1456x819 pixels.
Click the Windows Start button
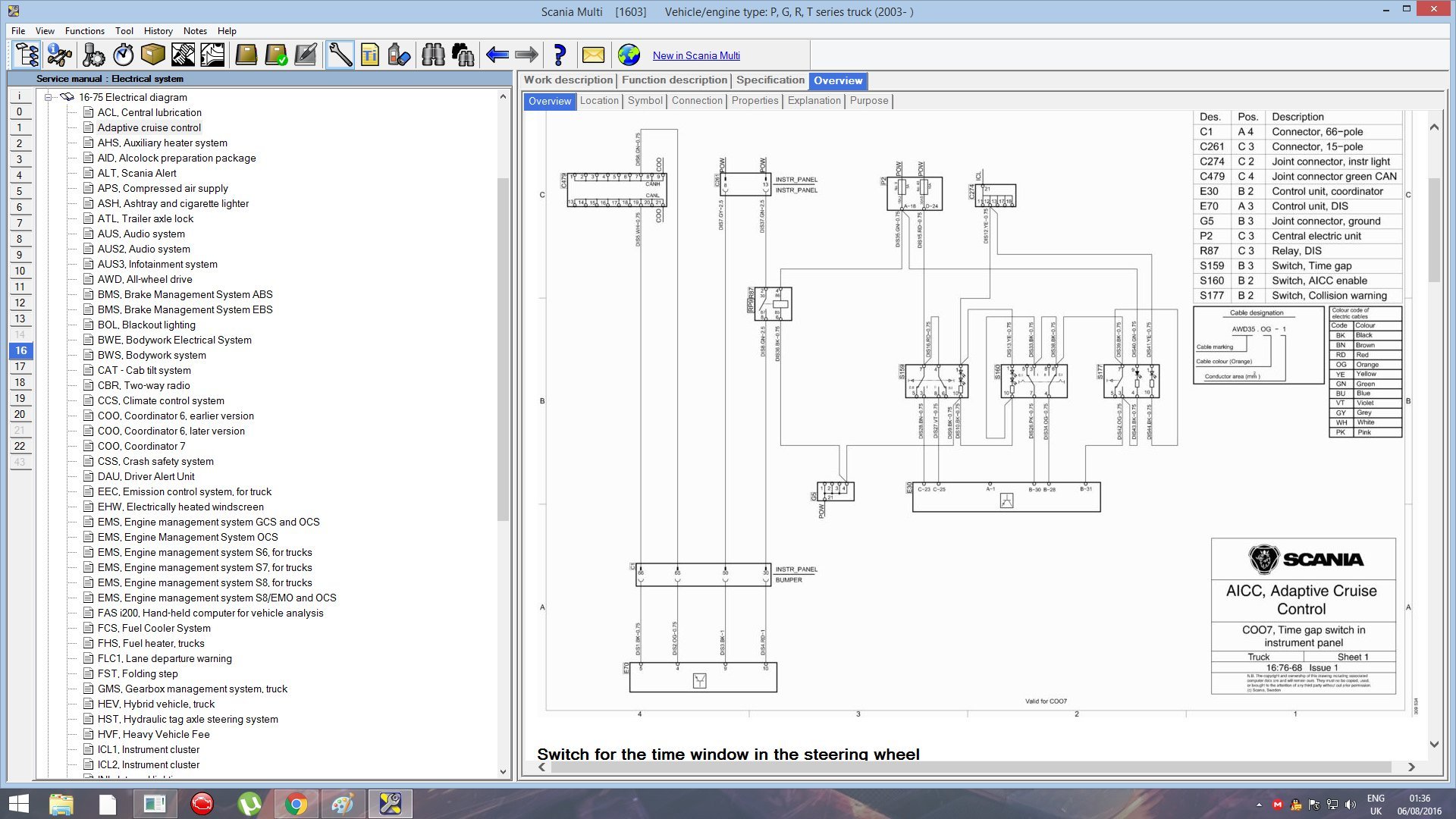point(18,804)
